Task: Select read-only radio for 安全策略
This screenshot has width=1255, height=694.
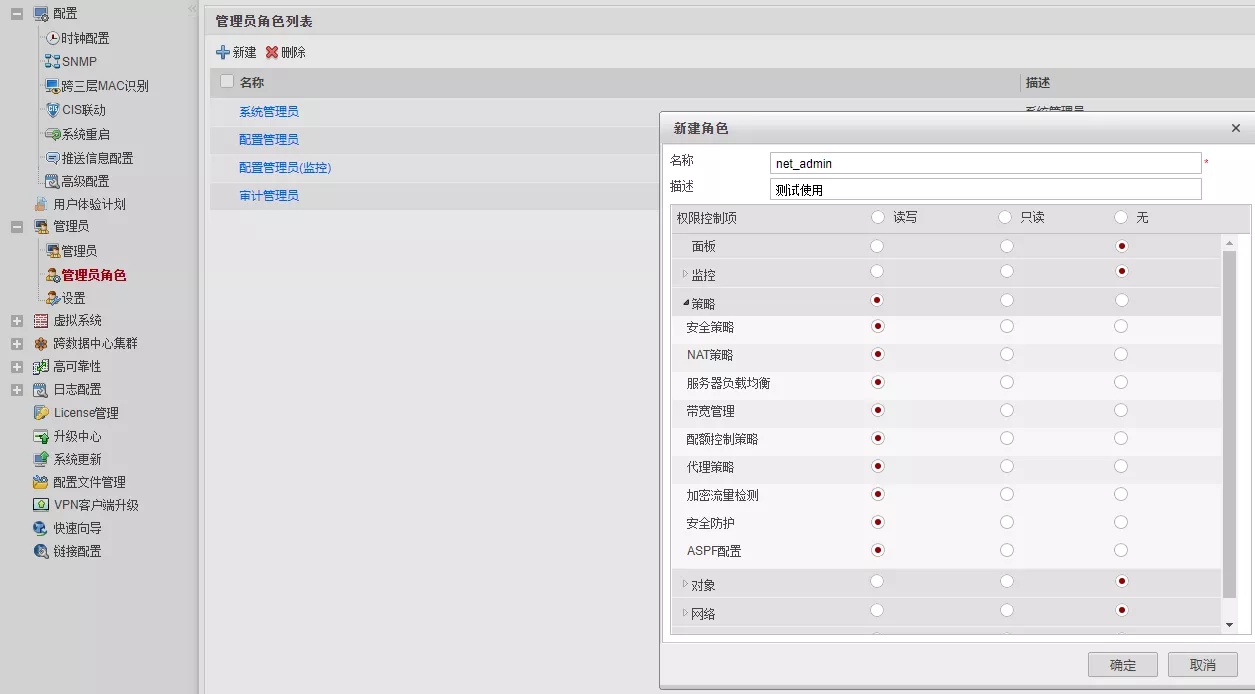Action: (1006, 326)
